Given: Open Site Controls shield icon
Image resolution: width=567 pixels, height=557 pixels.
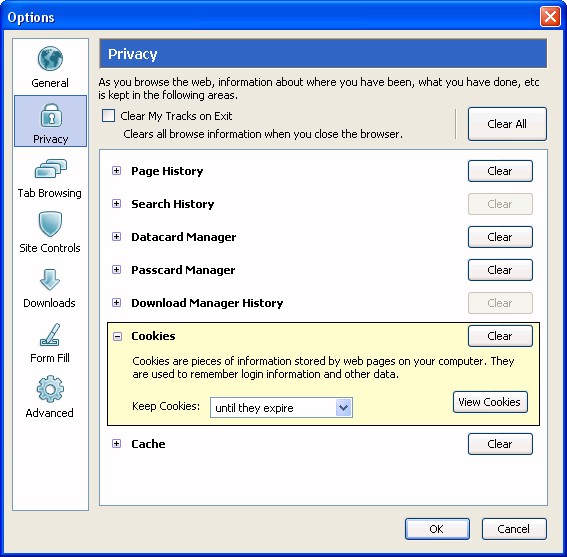Looking at the screenshot, I should pyautogui.click(x=50, y=224).
